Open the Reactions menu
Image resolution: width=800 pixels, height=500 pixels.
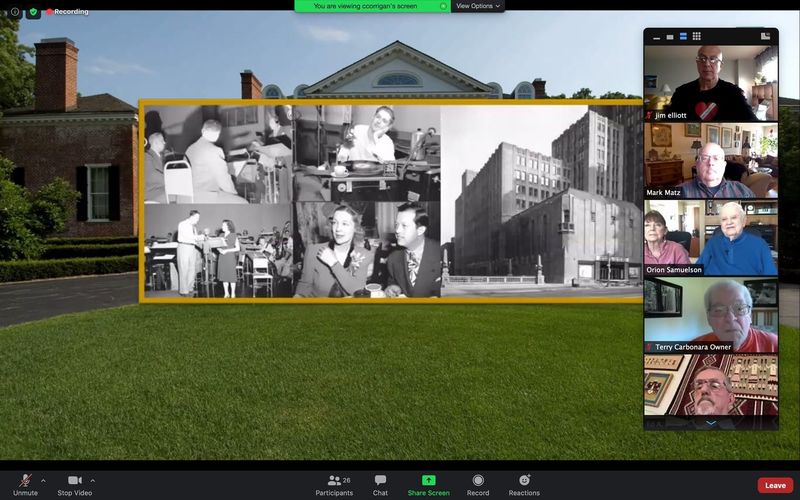click(x=524, y=485)
